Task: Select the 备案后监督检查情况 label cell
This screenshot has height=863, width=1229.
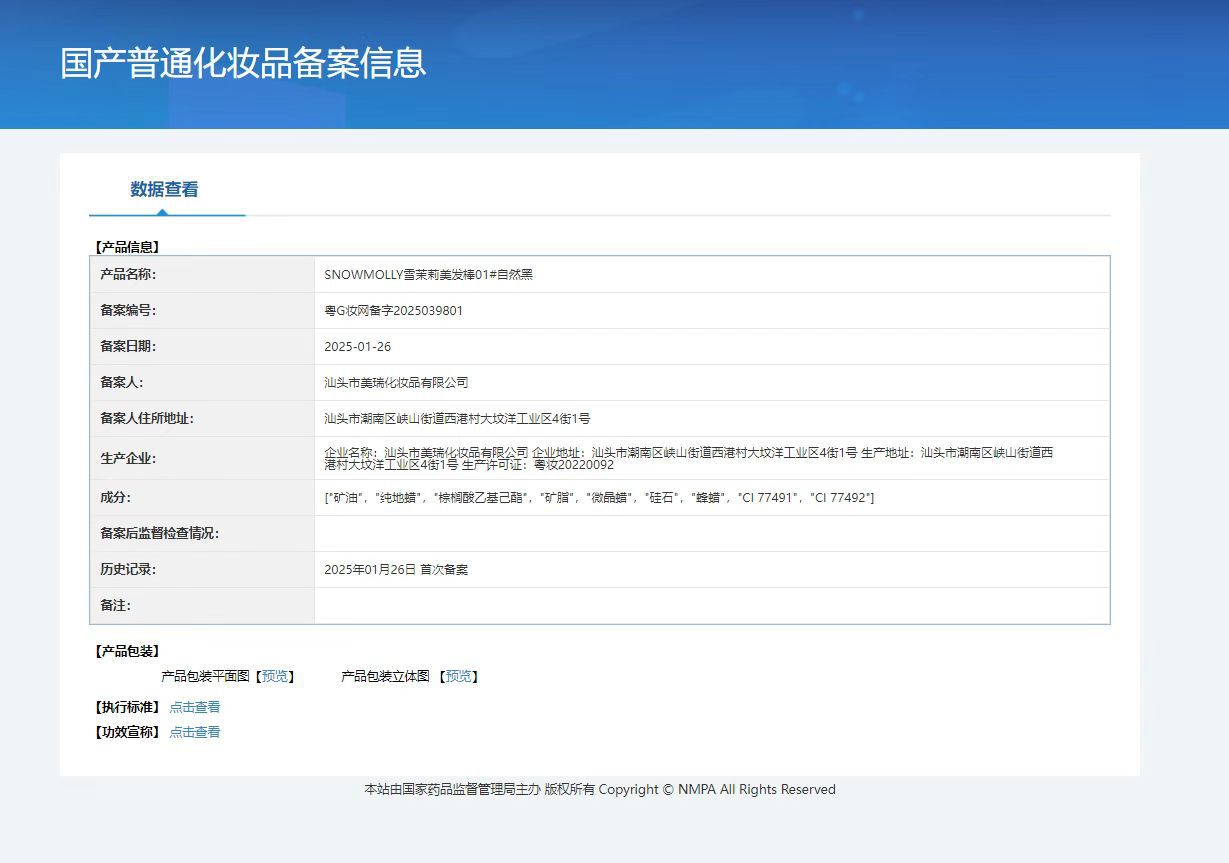Action: coord(202,533)
